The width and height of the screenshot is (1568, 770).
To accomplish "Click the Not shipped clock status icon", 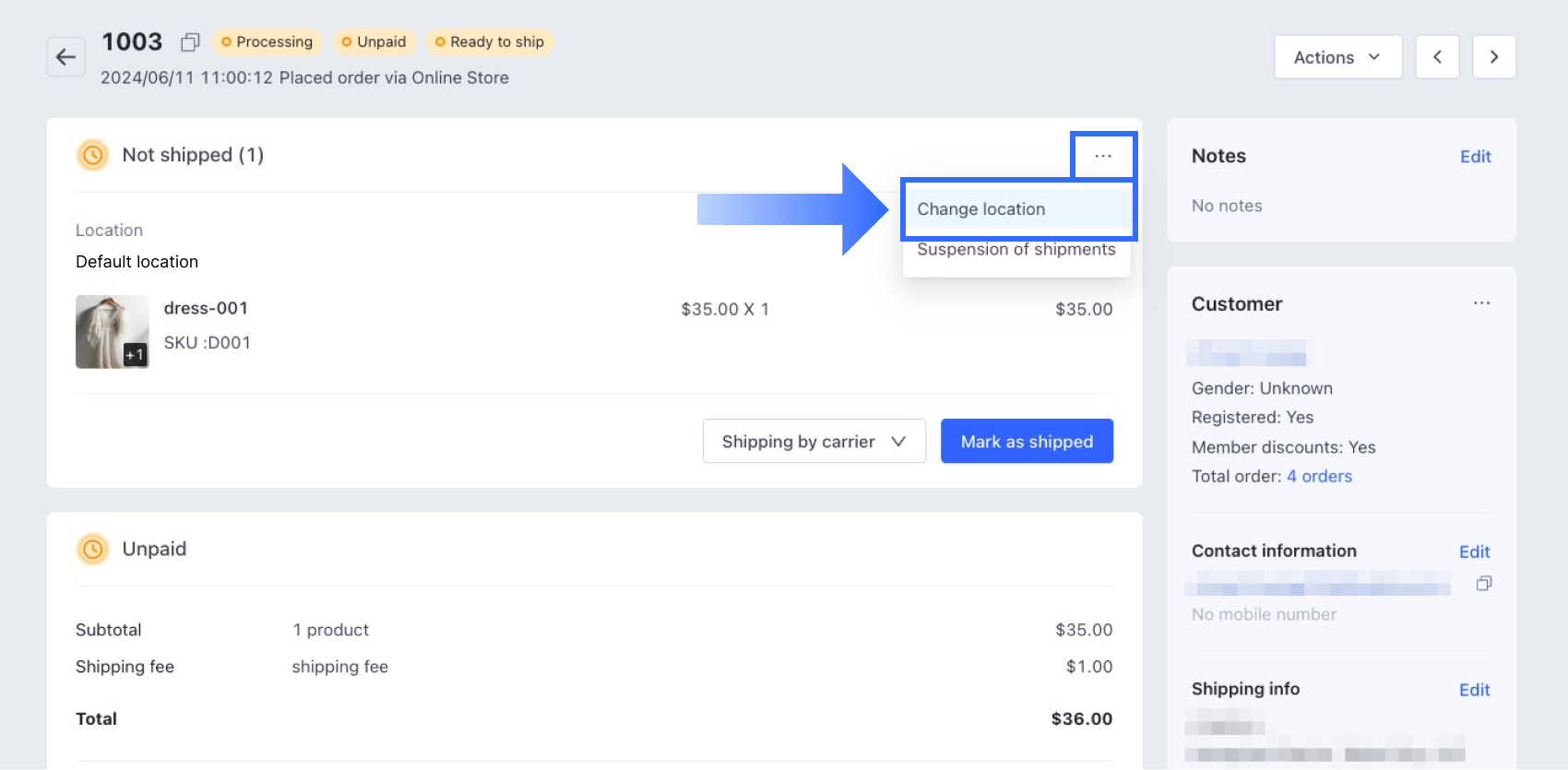I will (93, 155).
